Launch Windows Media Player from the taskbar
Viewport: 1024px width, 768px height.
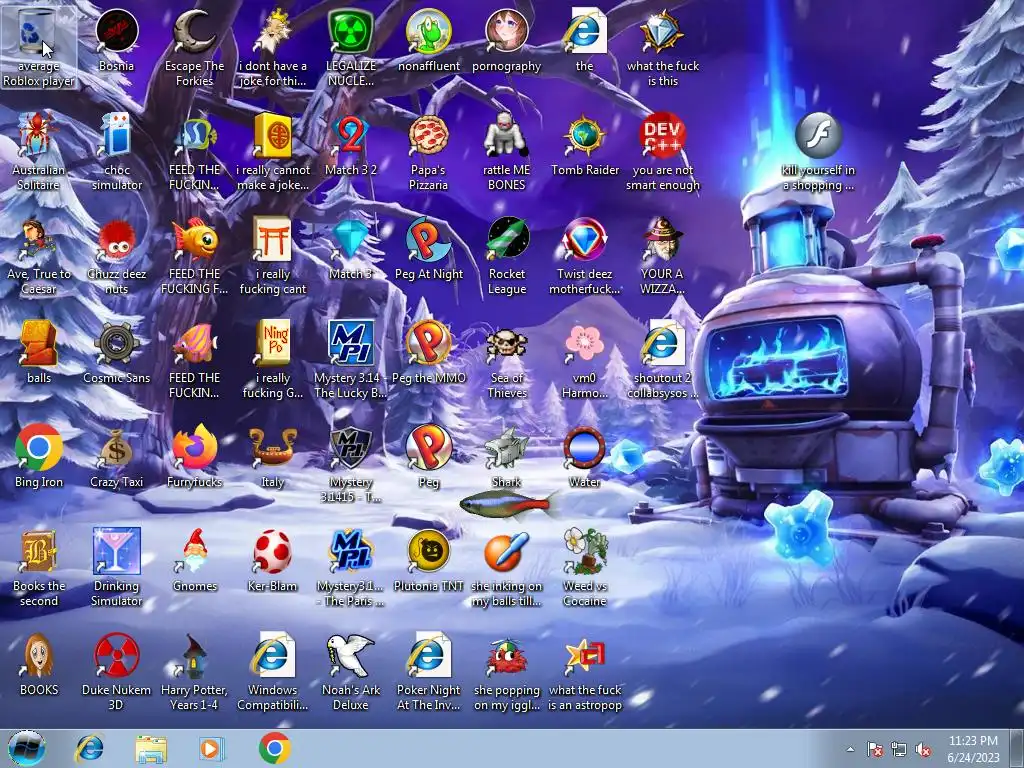pyautogui.click(x=212, y=748)
